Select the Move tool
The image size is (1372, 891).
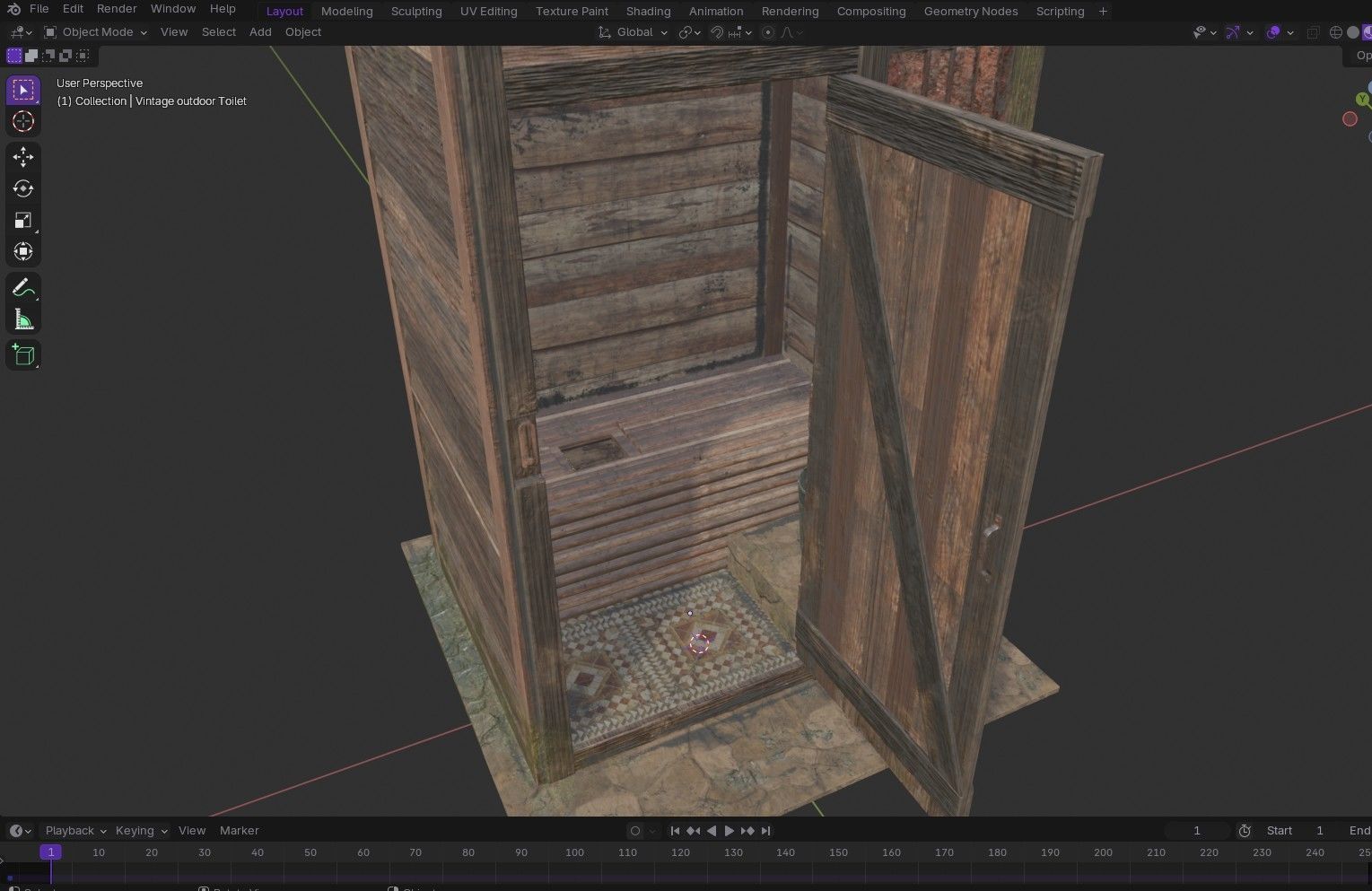tap(23, 157)
